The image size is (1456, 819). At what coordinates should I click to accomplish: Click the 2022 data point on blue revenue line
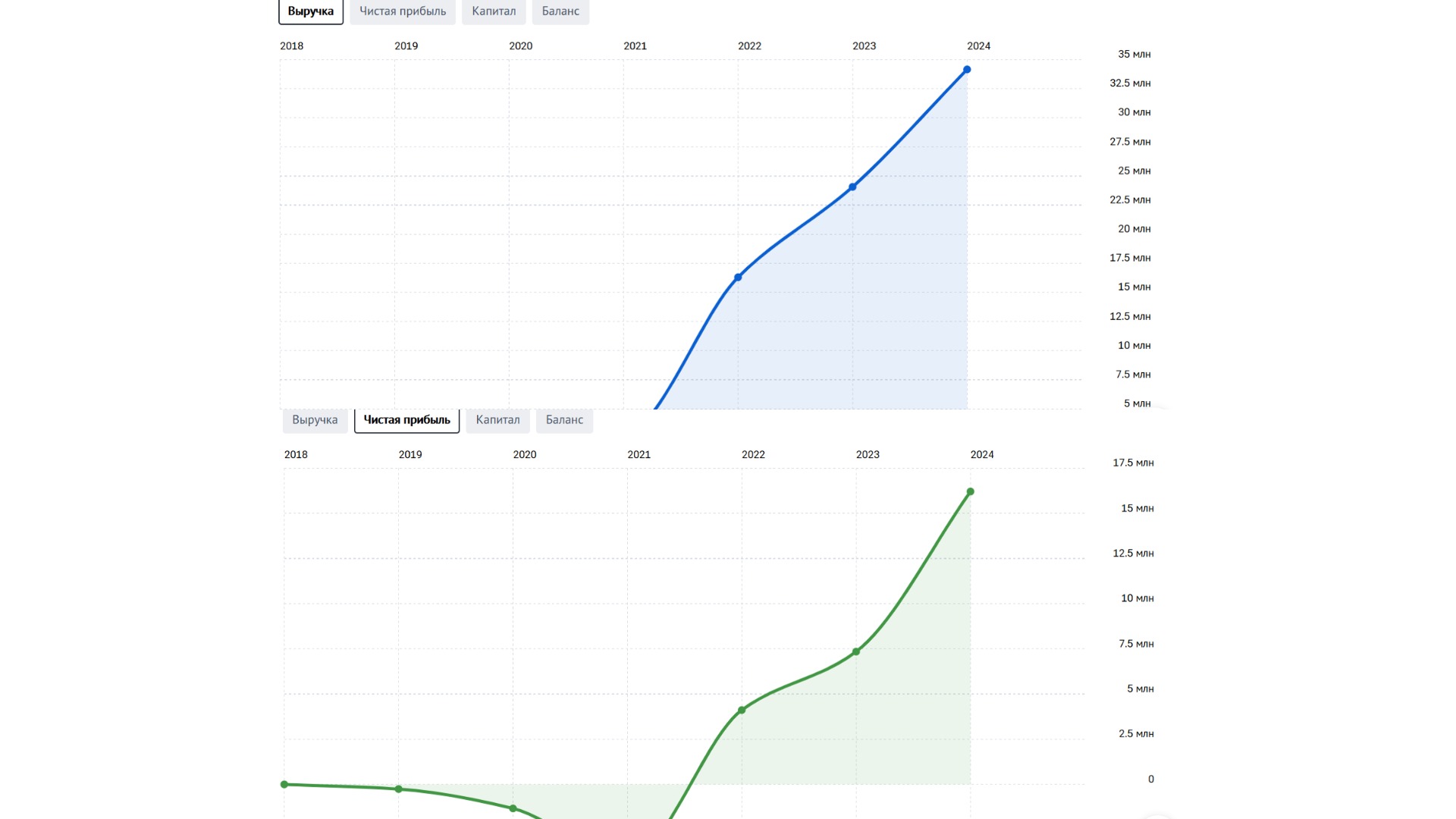coord(738,278)
